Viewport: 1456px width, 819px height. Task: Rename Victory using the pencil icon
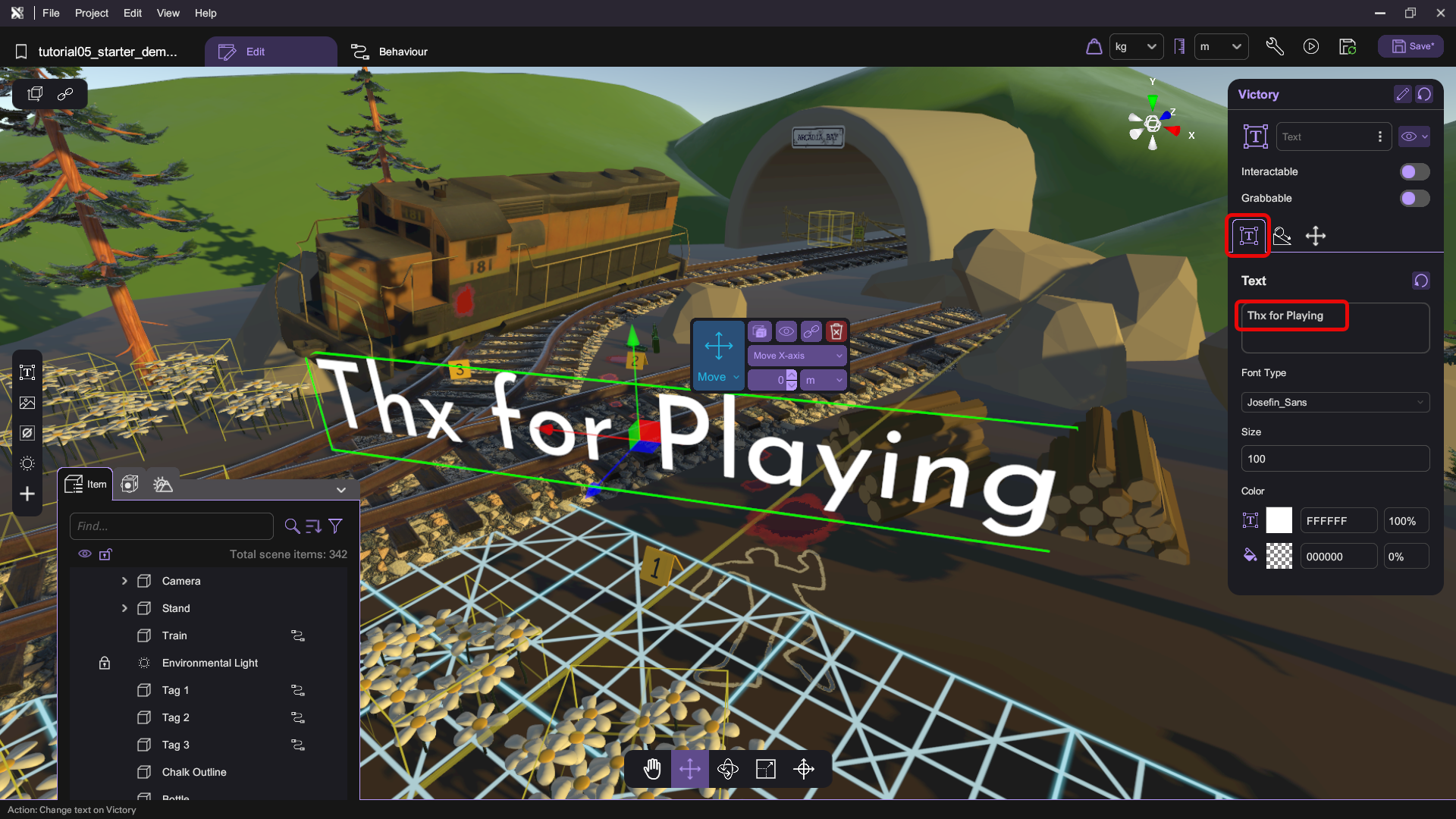1402,94
